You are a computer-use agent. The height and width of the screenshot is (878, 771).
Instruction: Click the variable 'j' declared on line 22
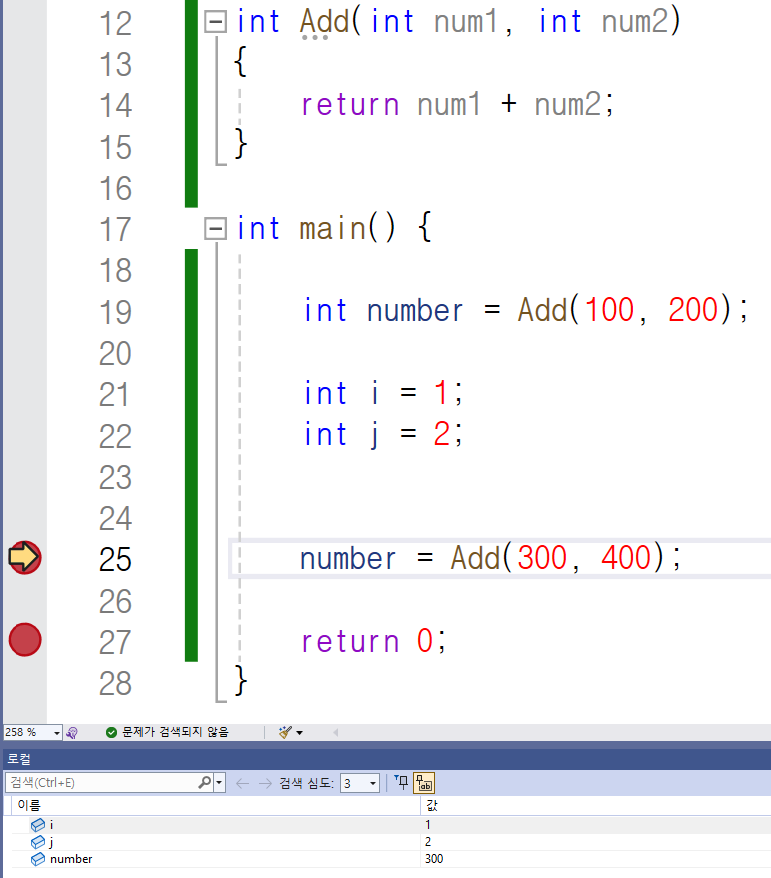tap(375, 436)
